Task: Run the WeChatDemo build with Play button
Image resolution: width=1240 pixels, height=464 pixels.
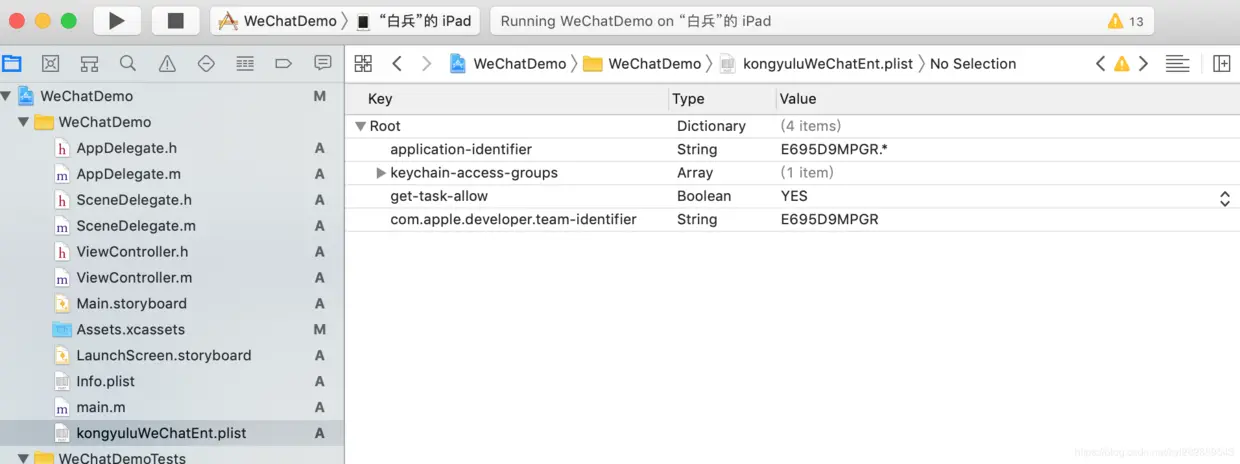Action: (x=117, y=20)
